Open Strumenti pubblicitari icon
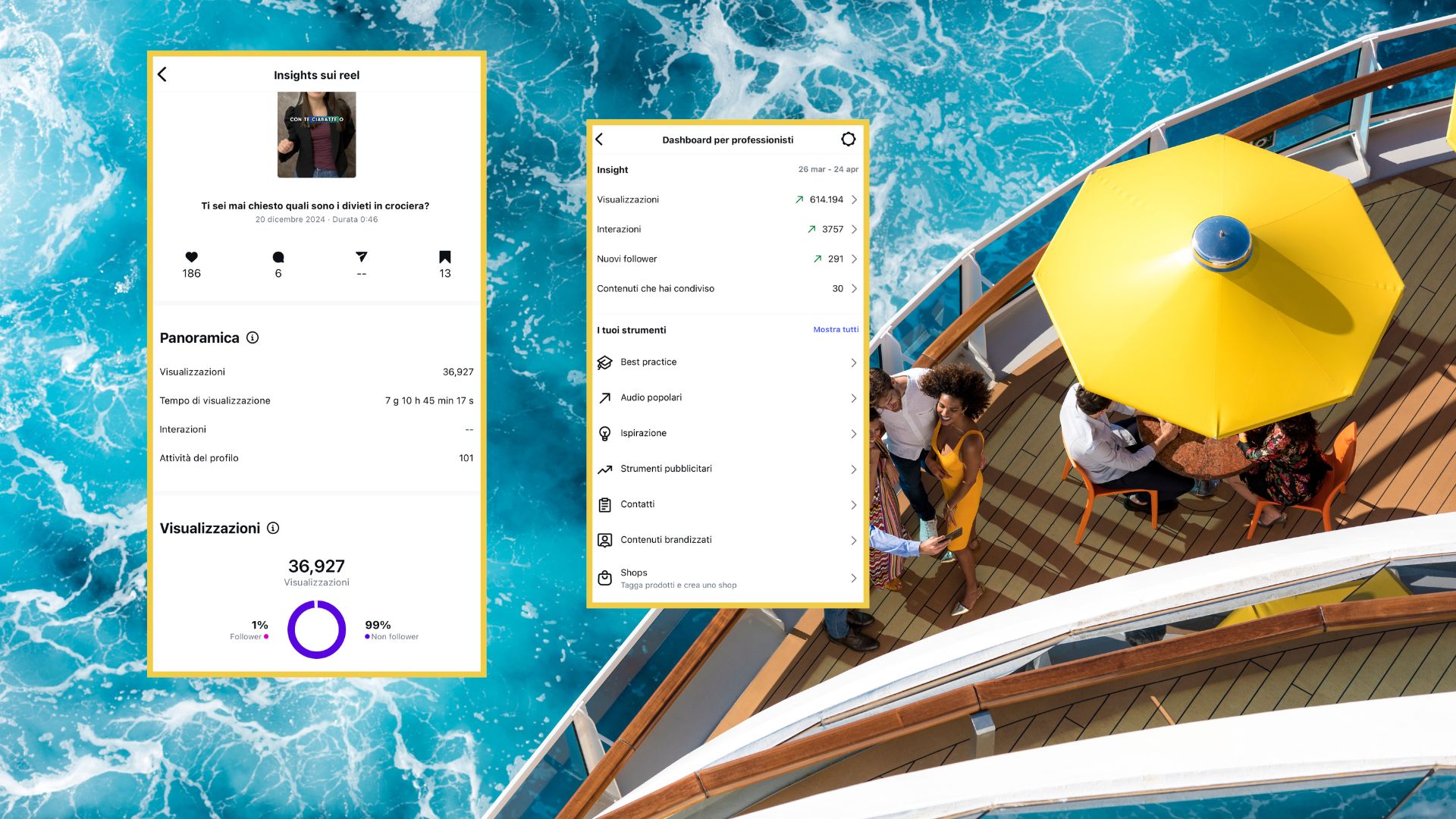The width and height of the screenshot is (1456, 819). tap(604, 469)
